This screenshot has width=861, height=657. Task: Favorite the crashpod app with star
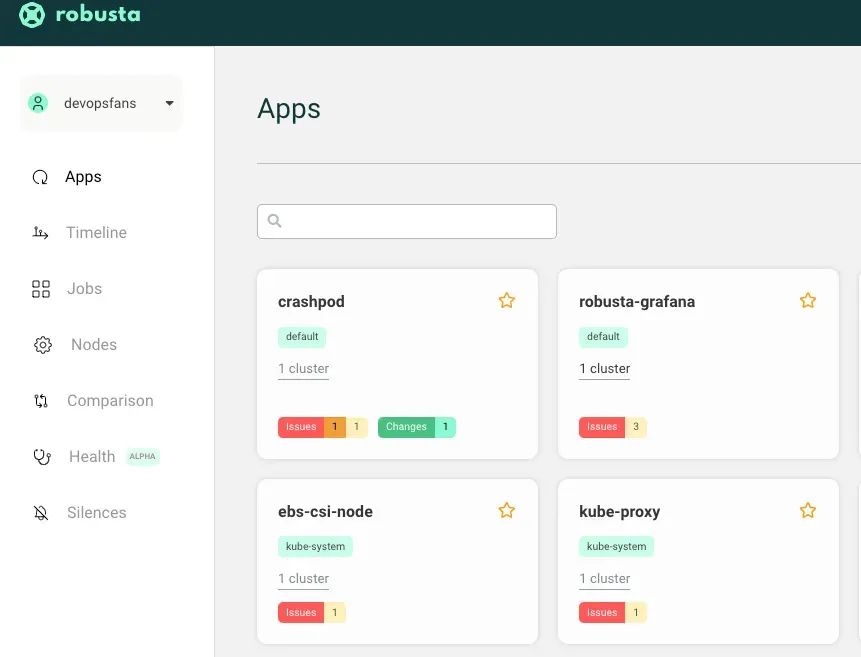507,300
